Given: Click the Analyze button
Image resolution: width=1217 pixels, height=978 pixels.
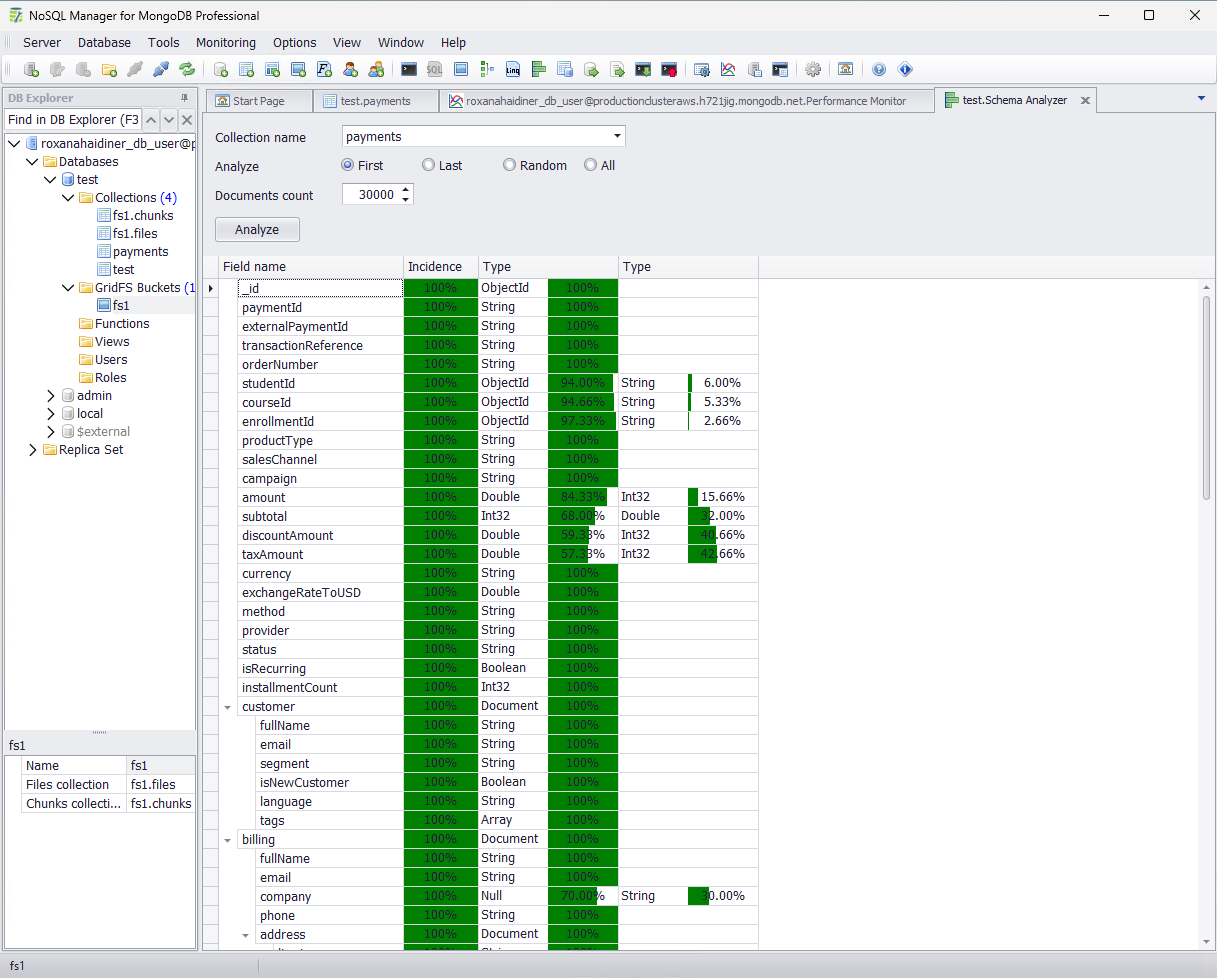Looking at the screenshot, I should pyautogui.click(x=257, y=229).
